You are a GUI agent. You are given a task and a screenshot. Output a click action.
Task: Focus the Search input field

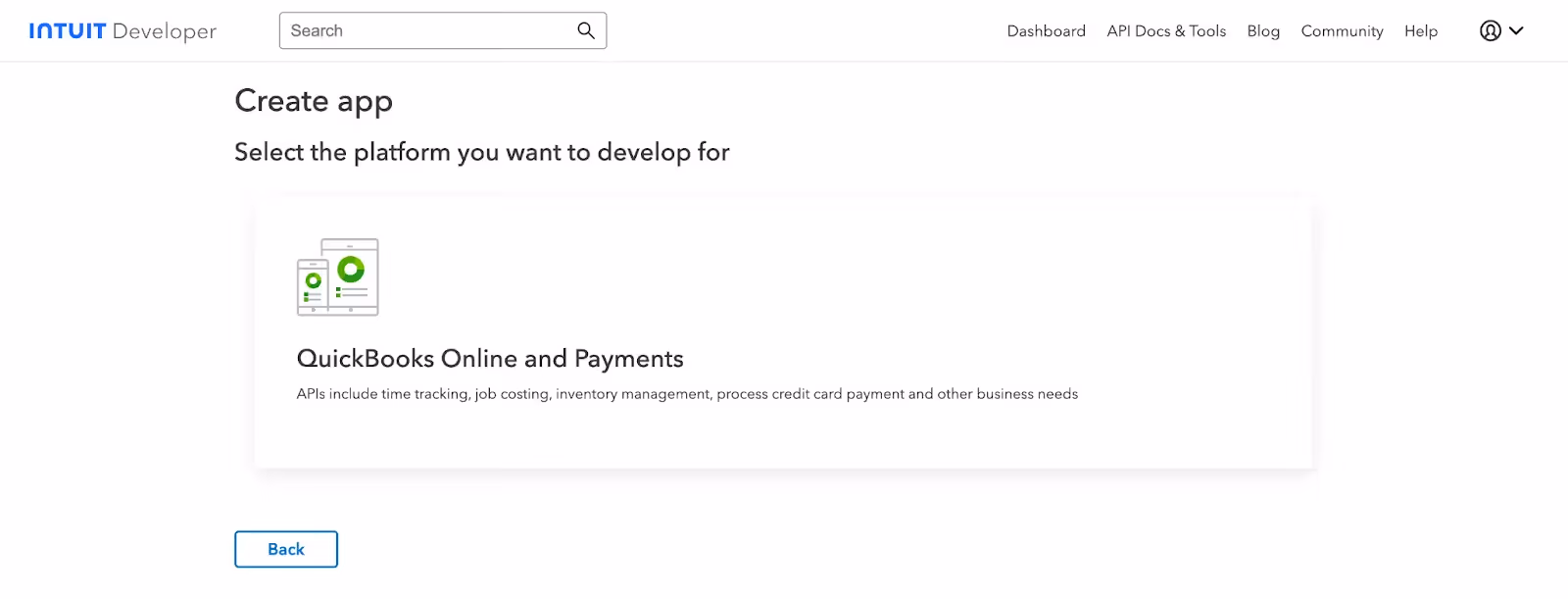pyautogui.click(x=443, y=30)
